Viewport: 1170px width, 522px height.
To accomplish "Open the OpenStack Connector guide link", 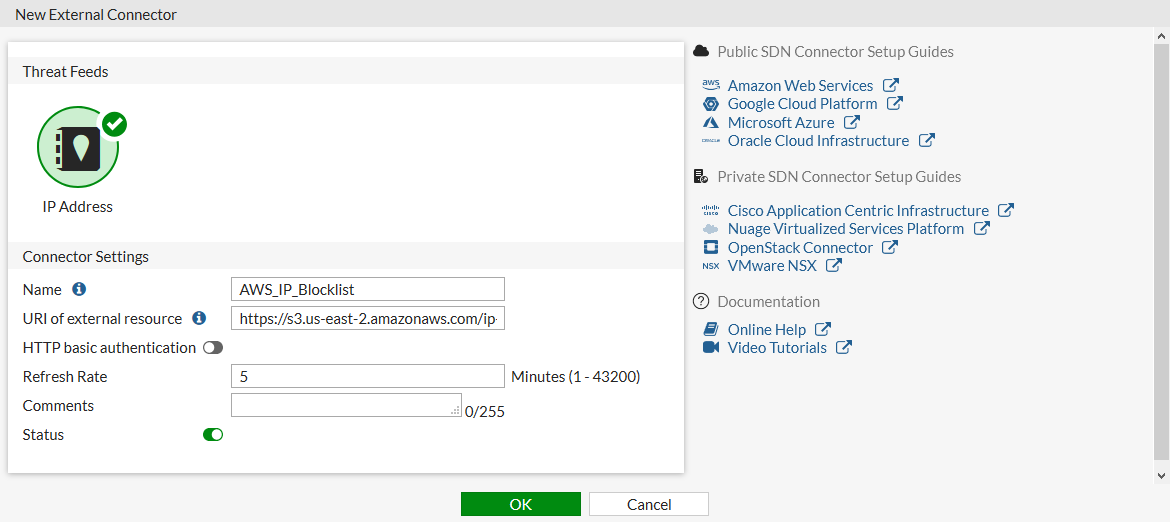I will coord(800,248).
